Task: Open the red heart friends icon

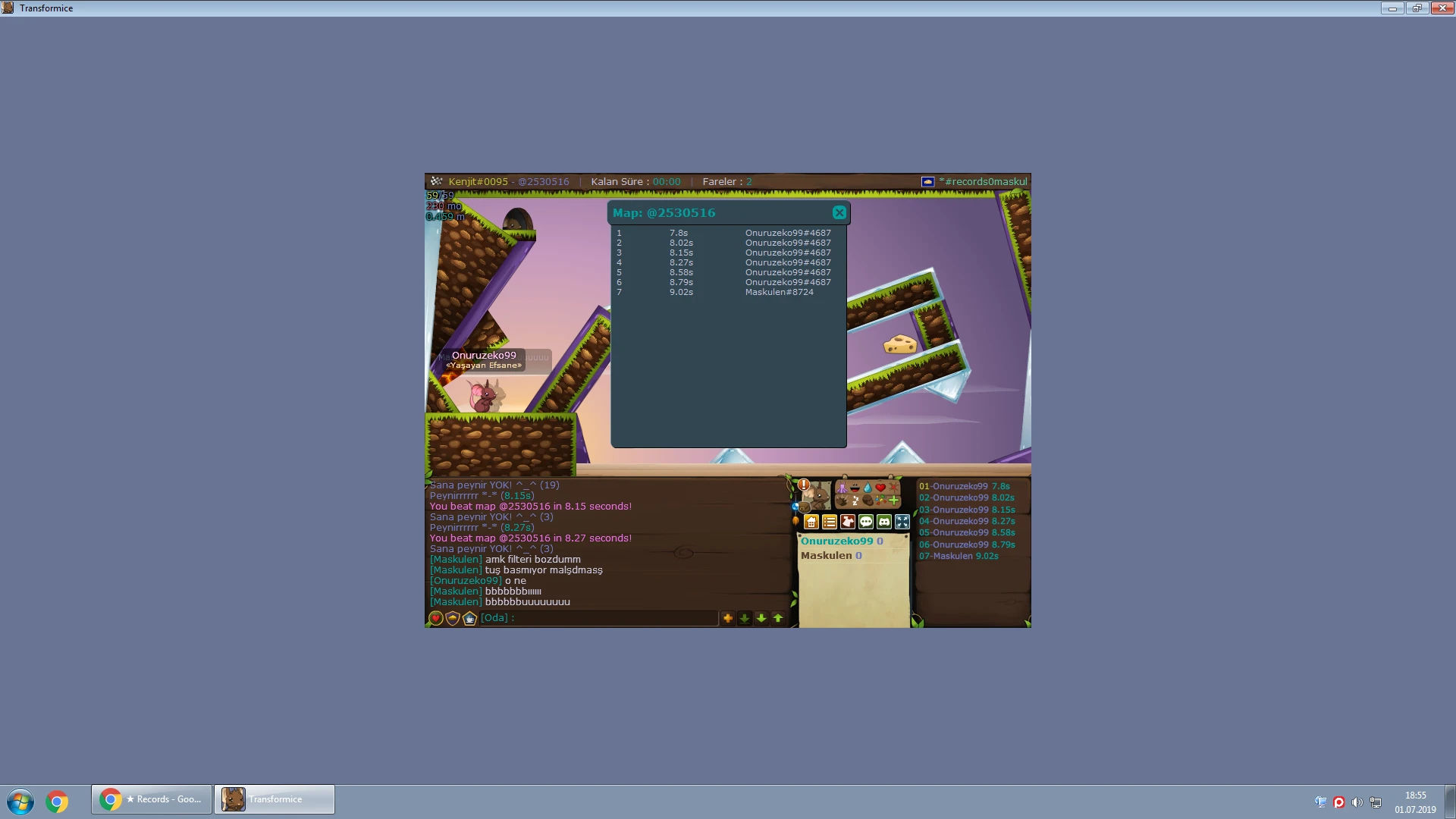Action: click(436, 619)
